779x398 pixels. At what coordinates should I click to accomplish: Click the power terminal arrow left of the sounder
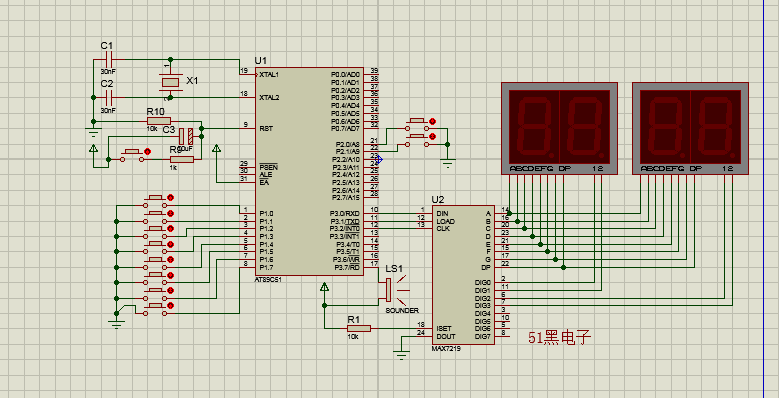tap(324, 287)
